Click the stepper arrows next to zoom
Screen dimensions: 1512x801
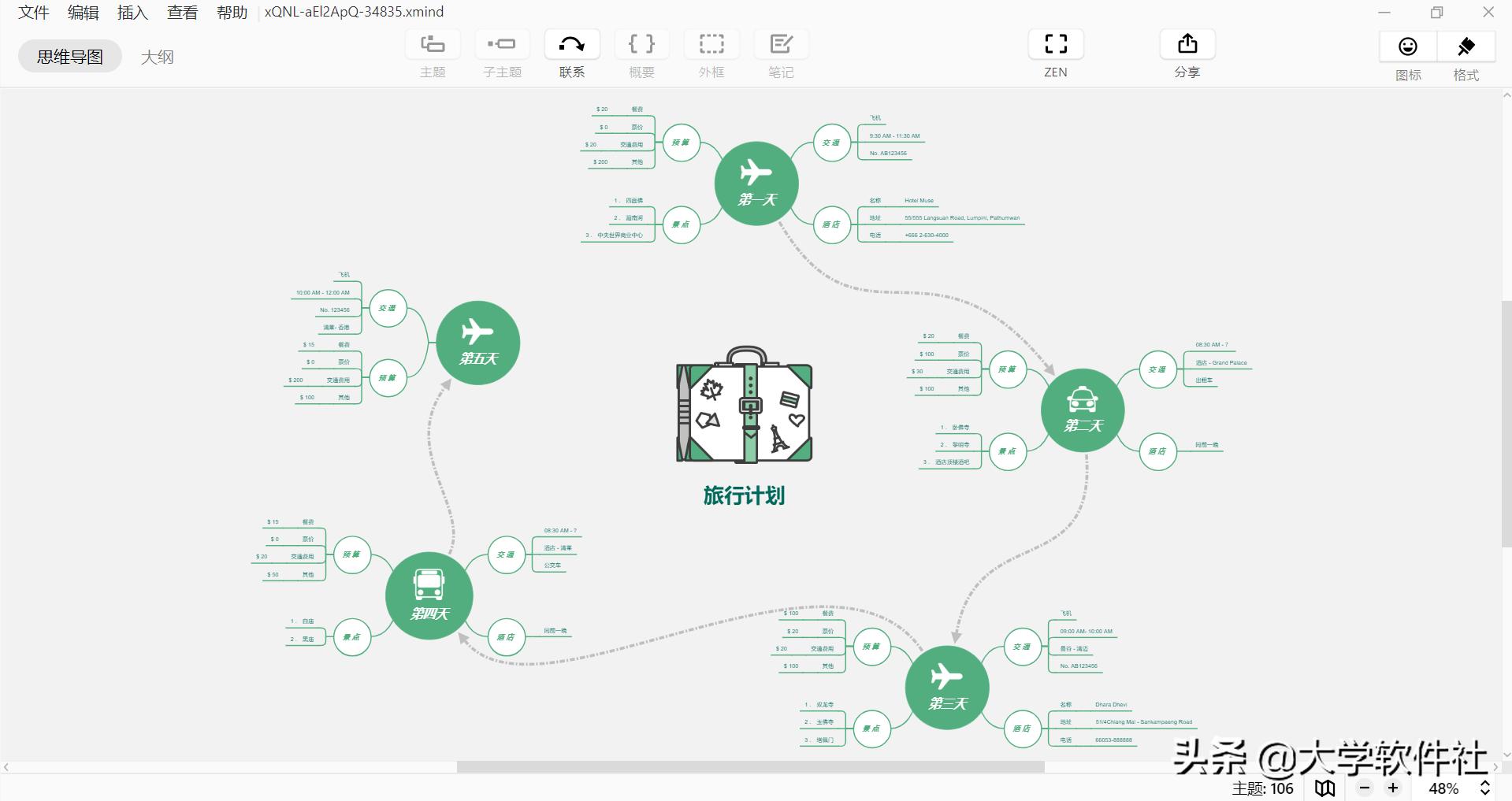point(1486,788)
